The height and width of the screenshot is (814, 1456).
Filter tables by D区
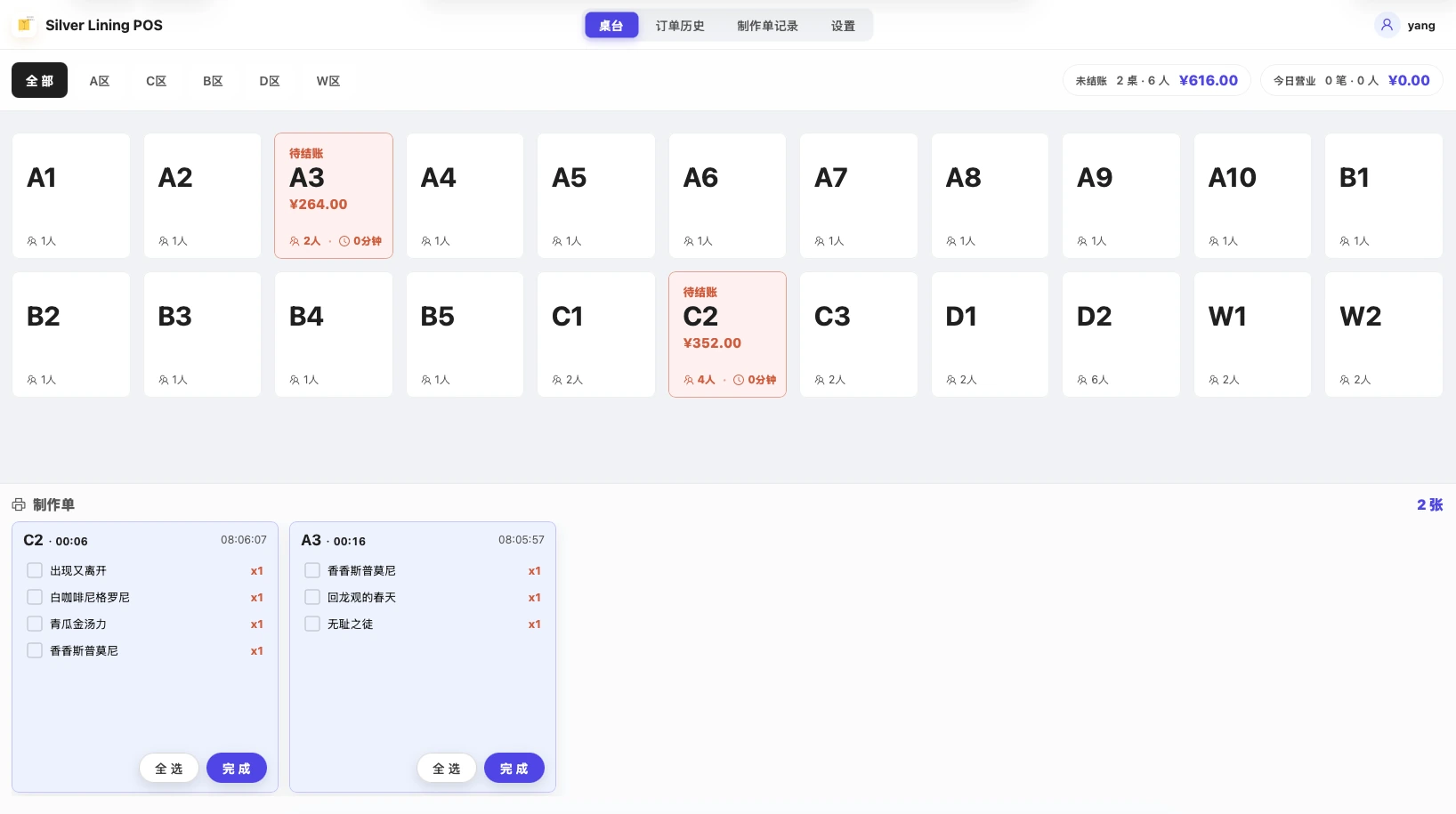pos(270,80)
